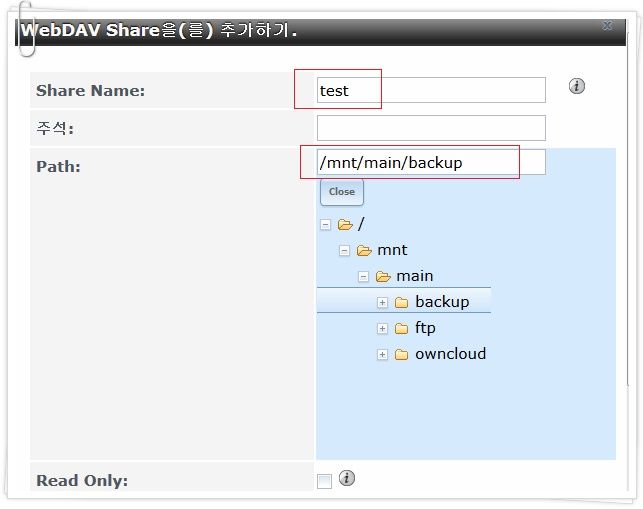
Task: Select the root / folder in tree
Action: tap(361, 224)
